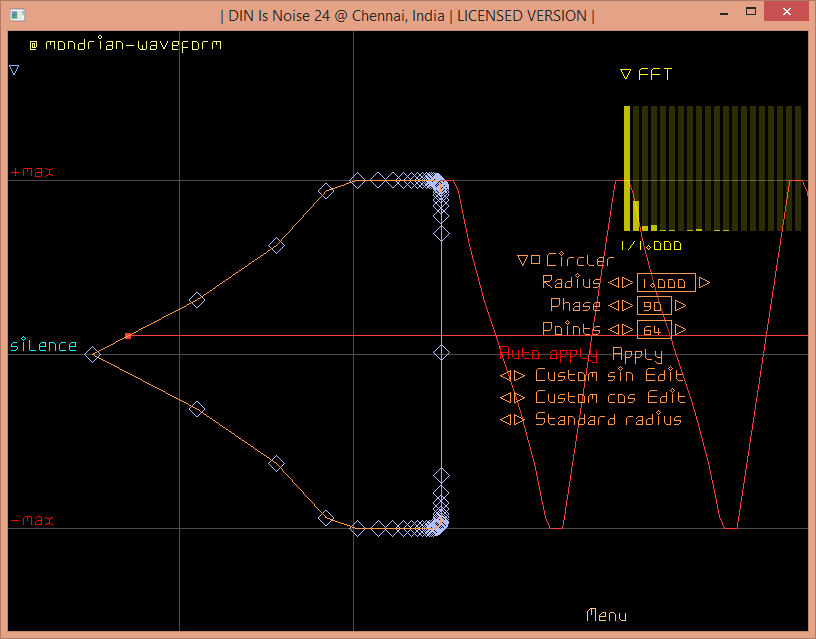Cycle Custom sin Edit option arrows
The width and height of the screenshot is (816, 639).
pyautogui.click(x=512, y=376)
